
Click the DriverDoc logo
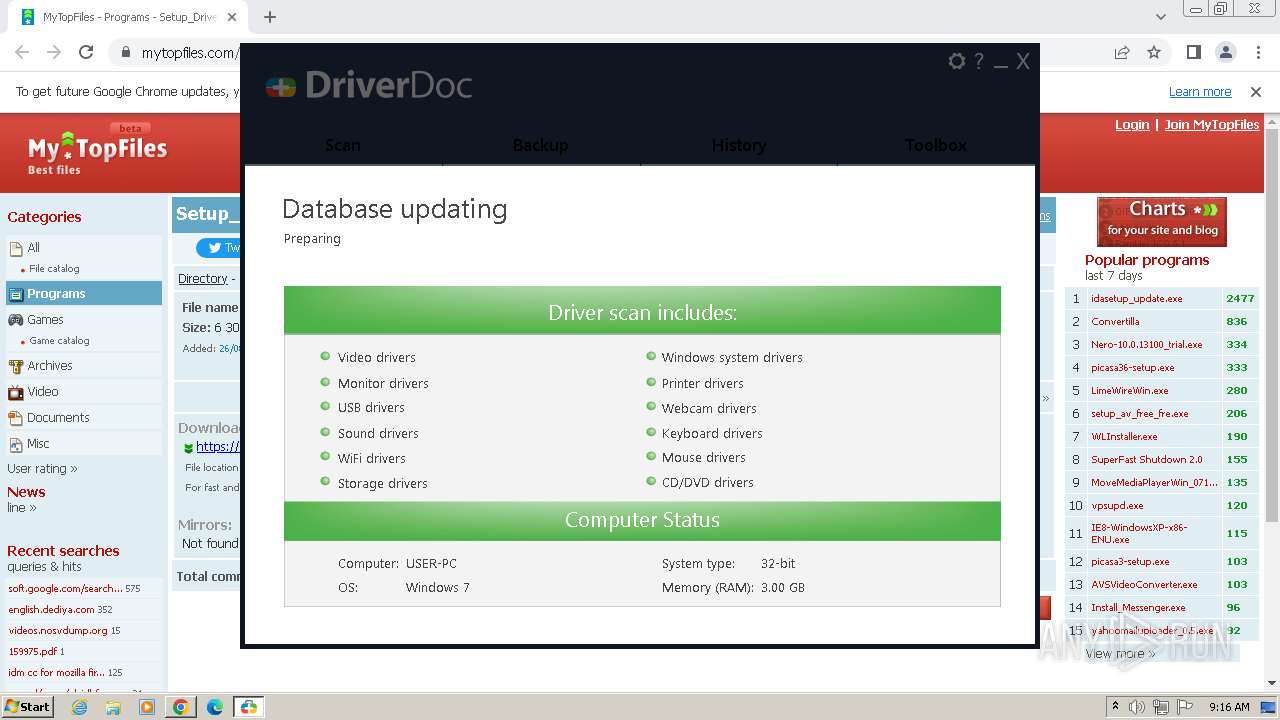point(369,85)
